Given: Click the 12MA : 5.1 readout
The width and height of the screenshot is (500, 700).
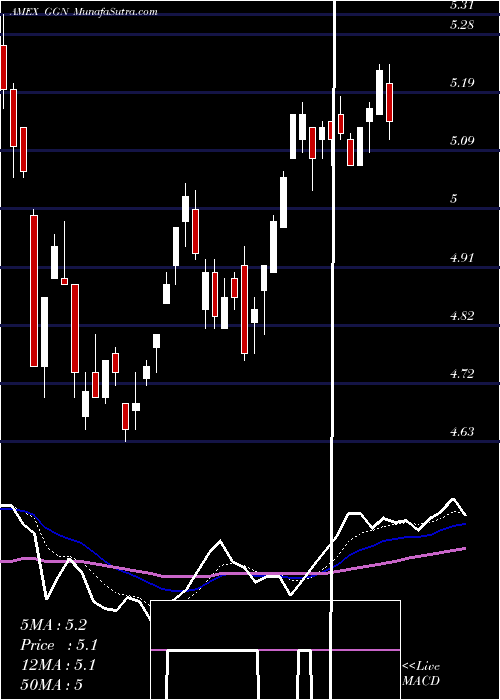Looking at the screenshot, I should click(x=58, y=665).
